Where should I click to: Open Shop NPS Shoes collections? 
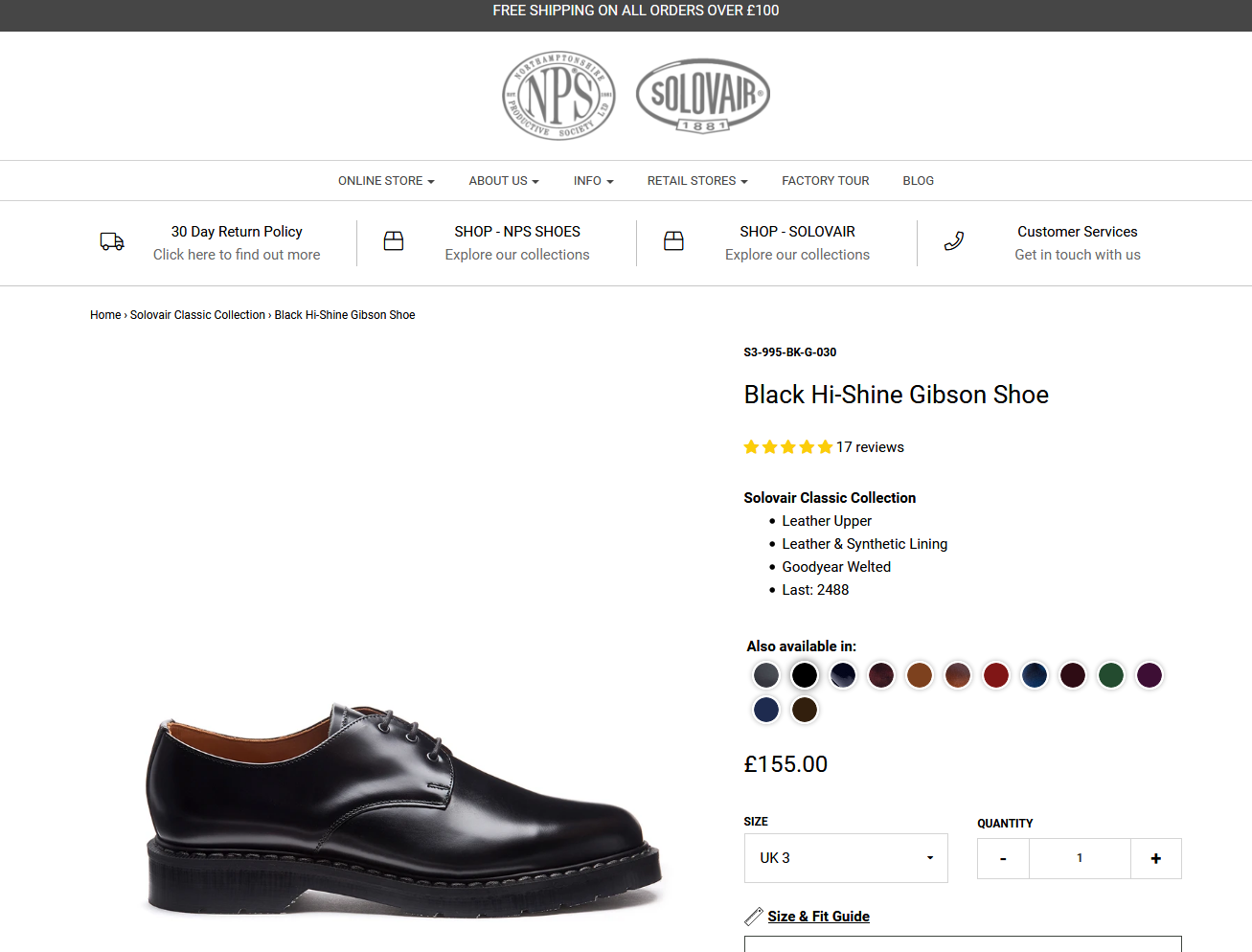point(517,243)
